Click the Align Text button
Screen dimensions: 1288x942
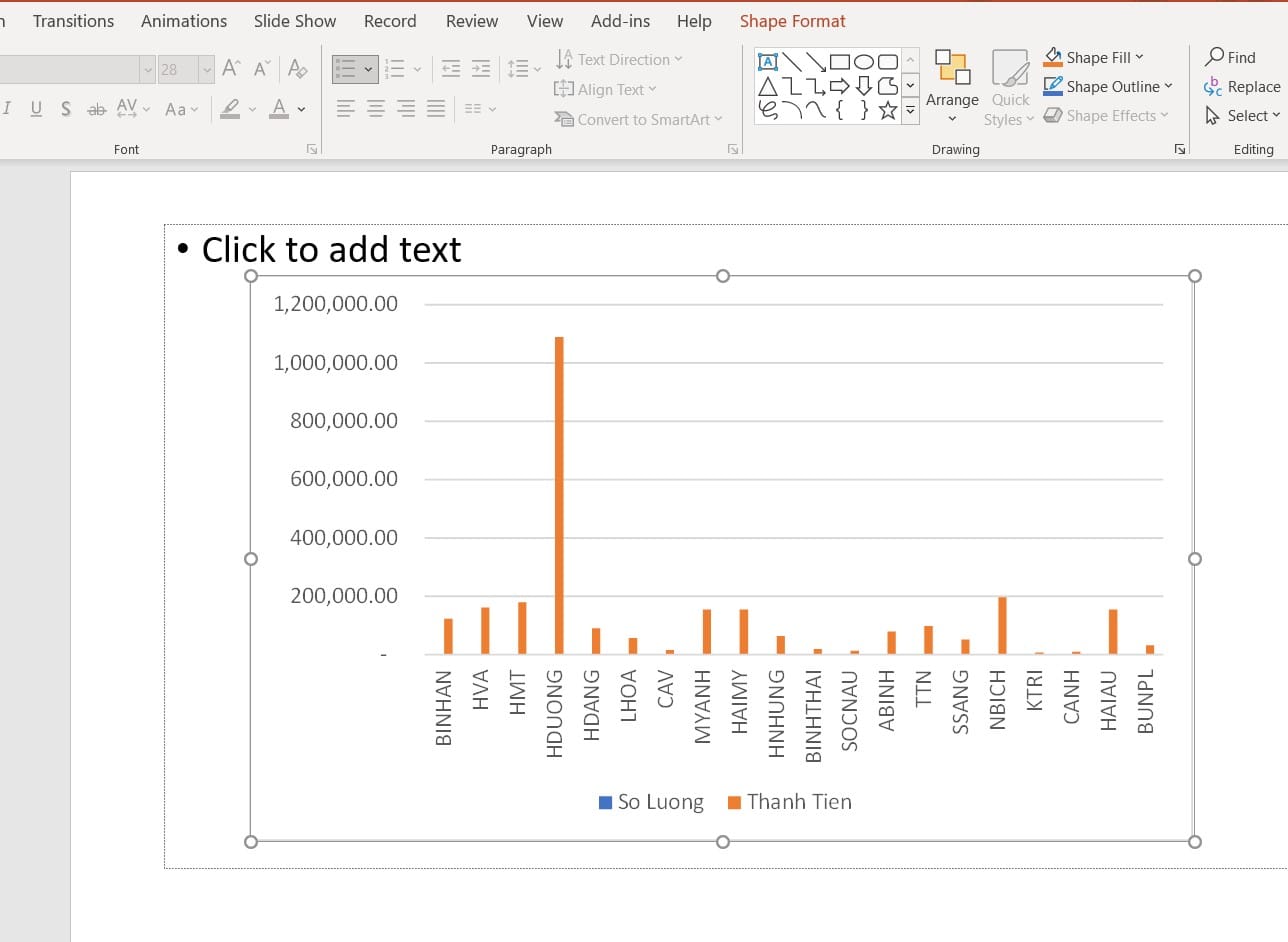click(x=606, y=89)
